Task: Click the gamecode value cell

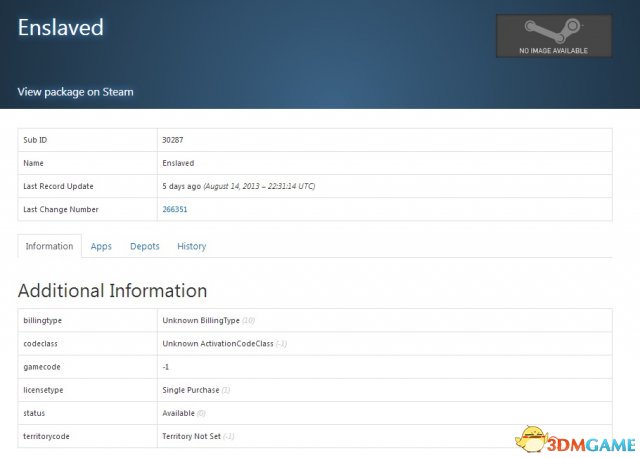Action: [166, 367]
